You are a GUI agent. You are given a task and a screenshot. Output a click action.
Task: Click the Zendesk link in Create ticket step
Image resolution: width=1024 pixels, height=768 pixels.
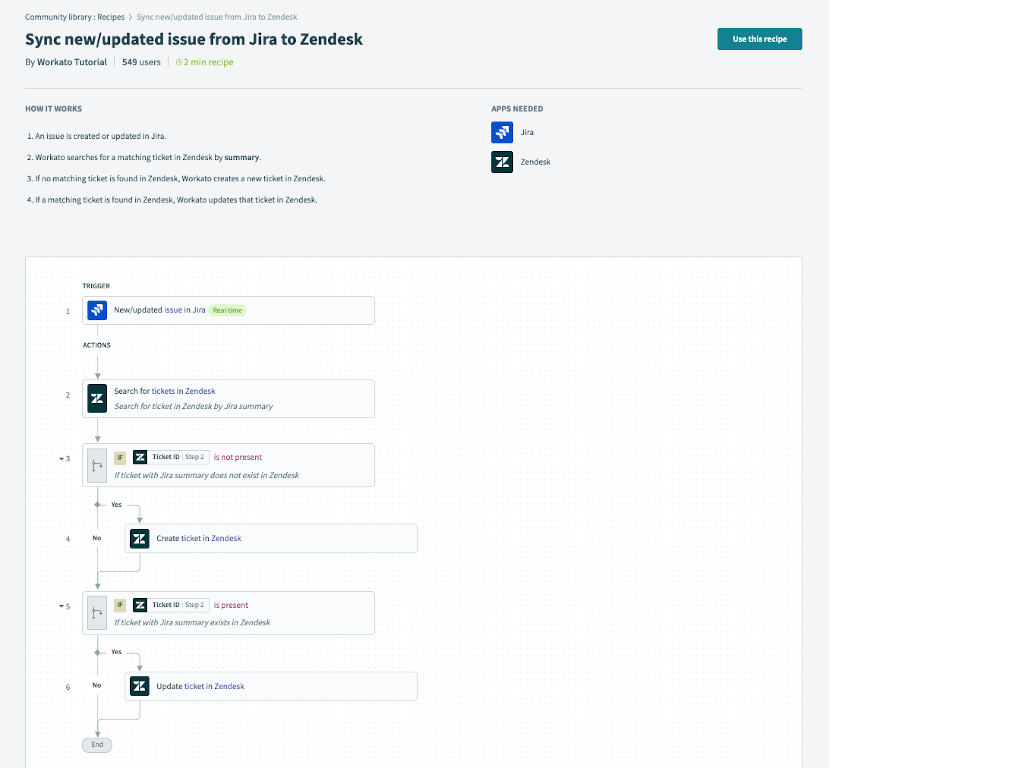228,537
